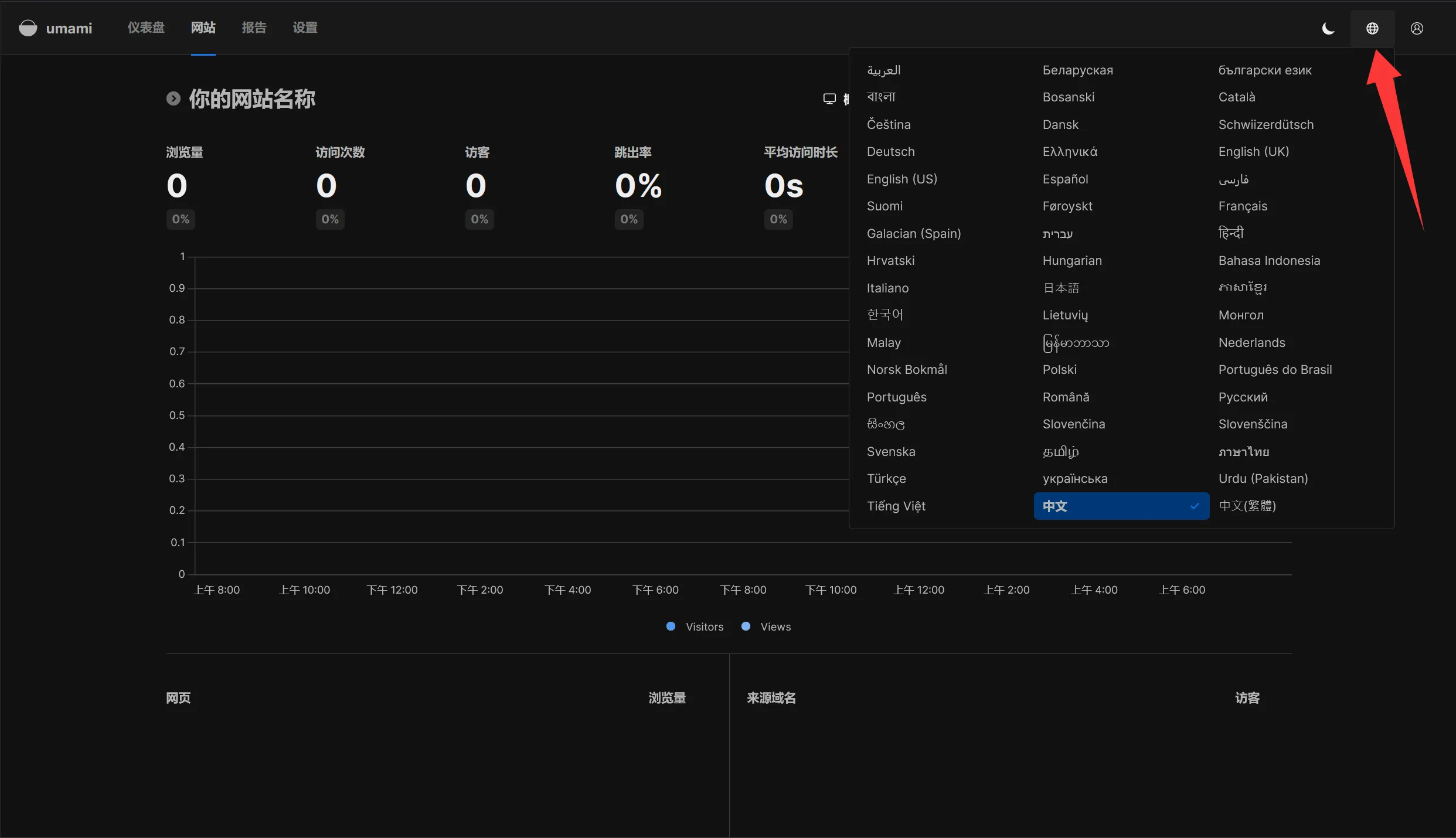1456x838 pixels.
Task: Open the 仪表盘 dashboard tab
Action: 146,28
